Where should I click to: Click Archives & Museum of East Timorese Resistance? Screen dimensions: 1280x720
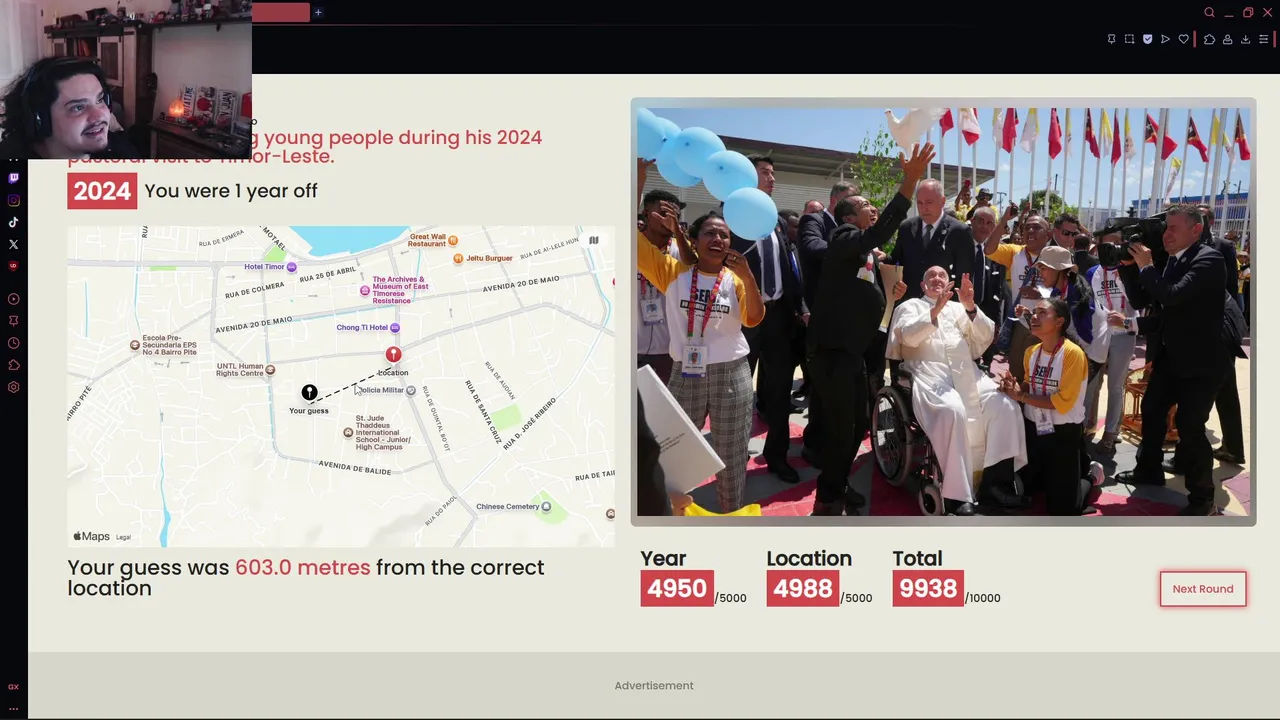click(393, 290)
